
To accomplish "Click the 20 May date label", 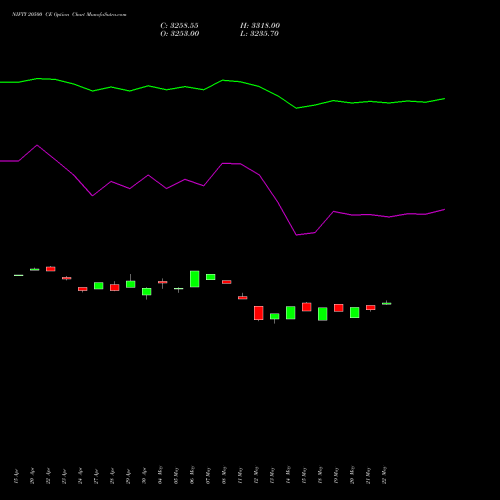I will coord(352,475).
